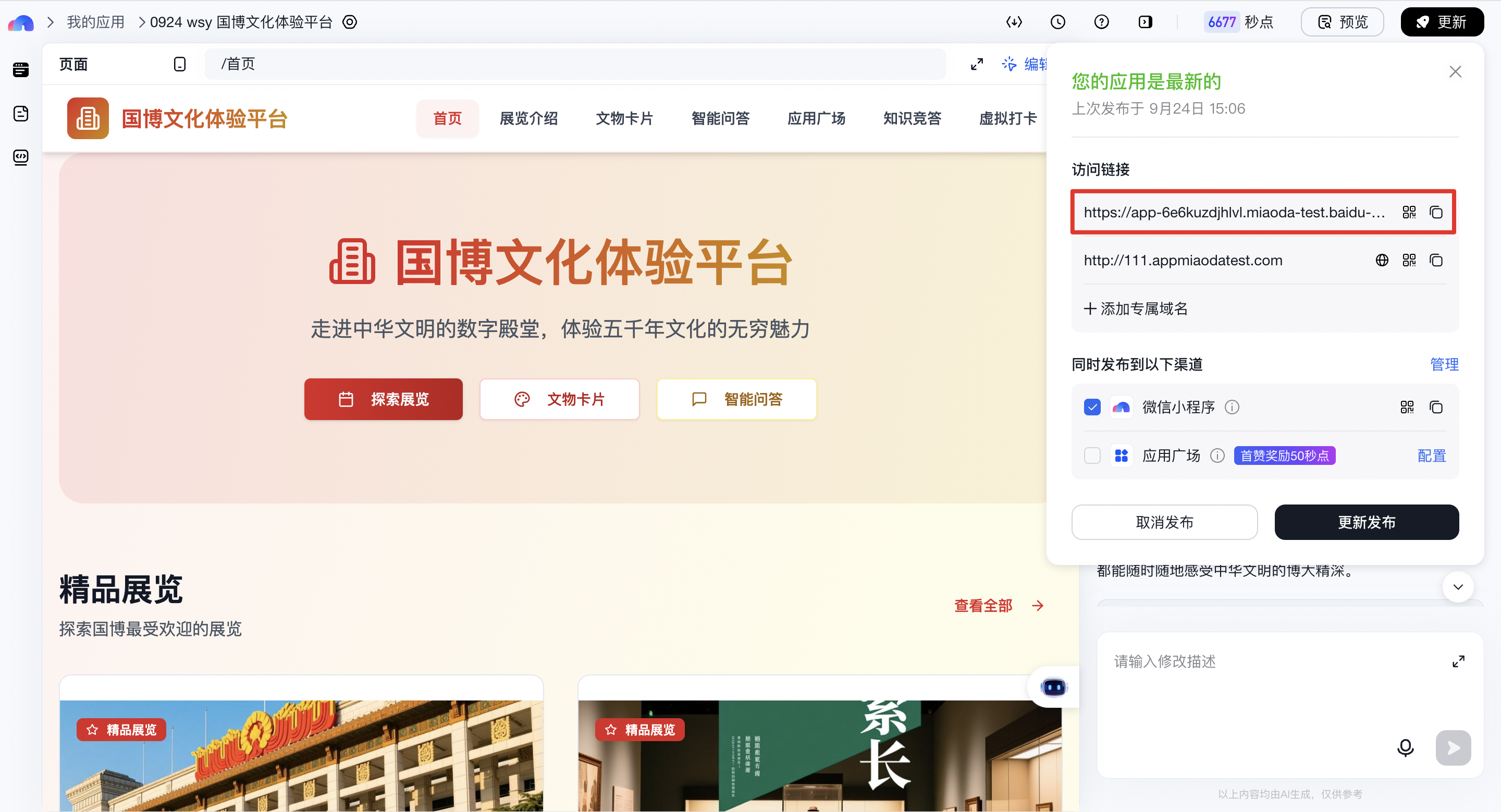
Task: Open the floating robot assistant icon
Action: (1053, 687)
